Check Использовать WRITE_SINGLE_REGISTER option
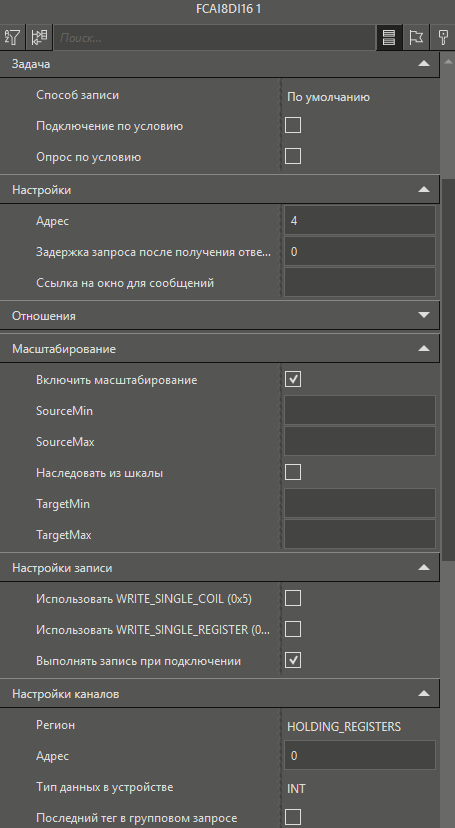This screenshot has height=828, width=455. [293, 629]
